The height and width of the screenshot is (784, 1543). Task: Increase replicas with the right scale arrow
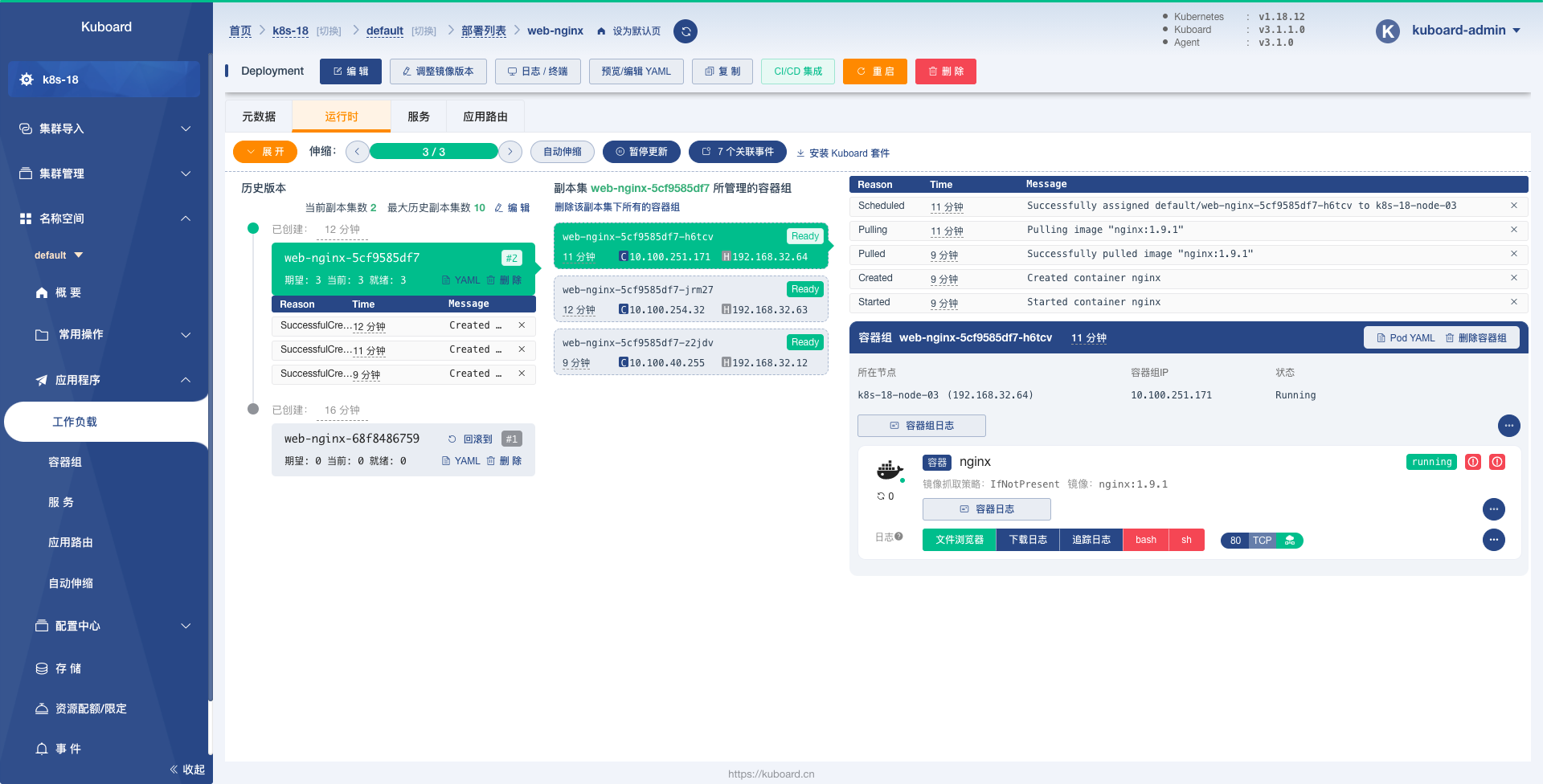pos(510,152)
